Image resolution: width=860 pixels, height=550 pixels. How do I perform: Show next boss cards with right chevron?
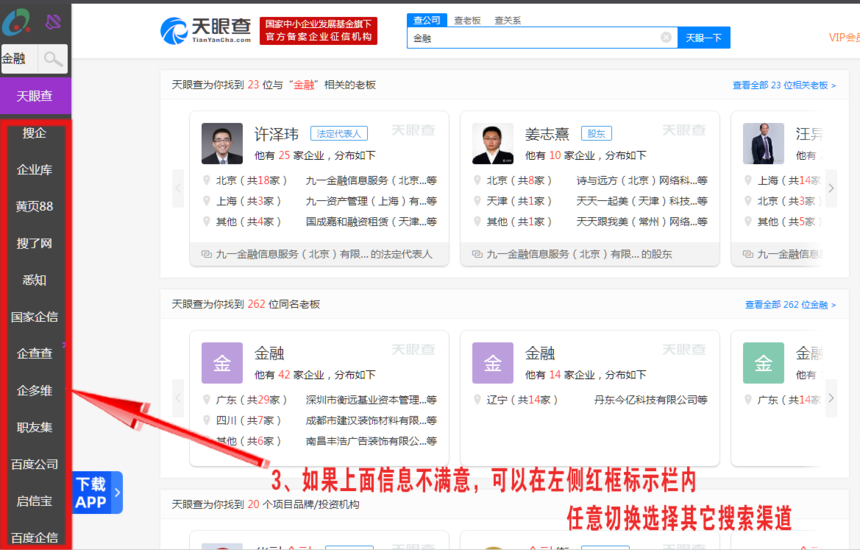pos(831,188)
